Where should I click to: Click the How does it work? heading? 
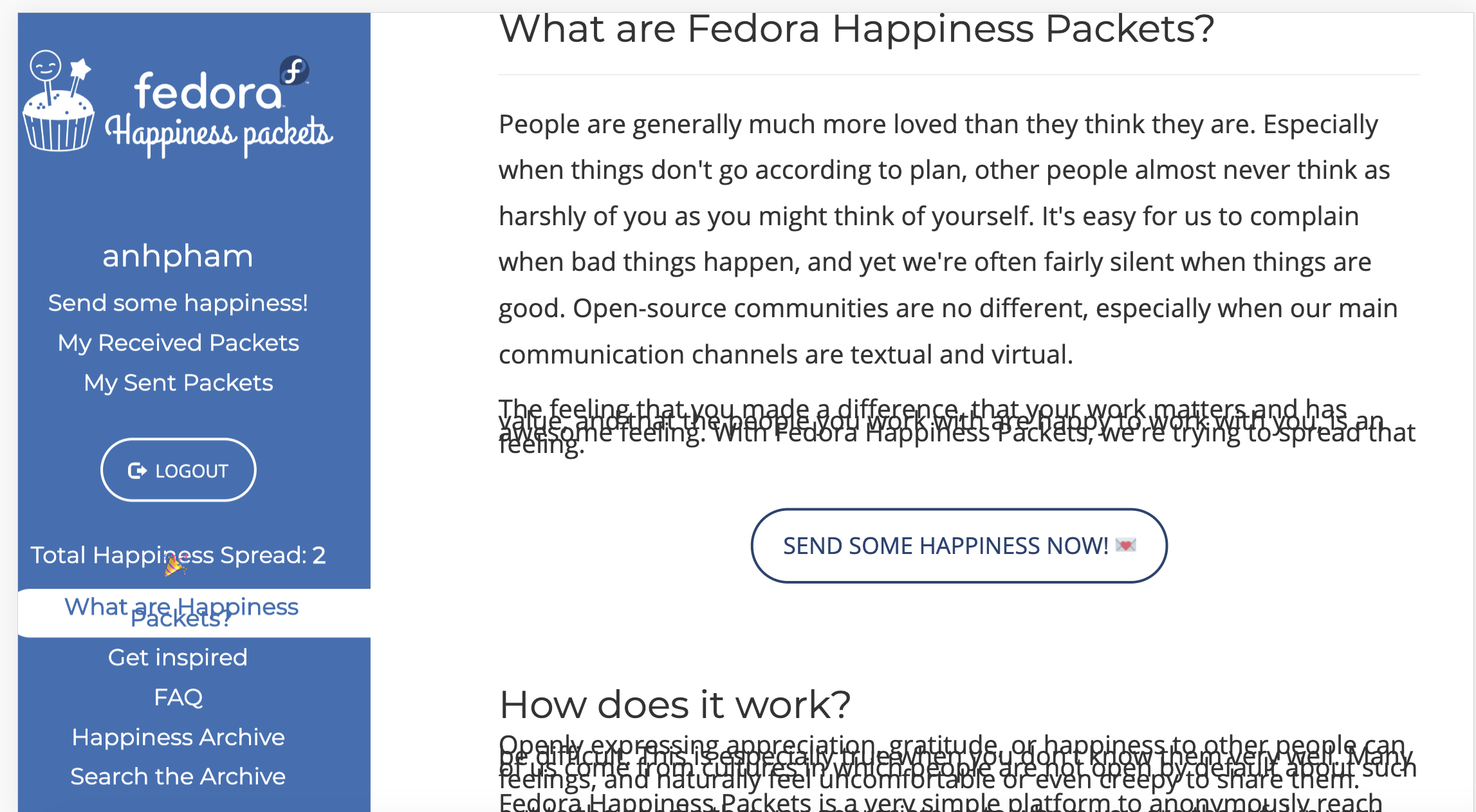point(675,704)
